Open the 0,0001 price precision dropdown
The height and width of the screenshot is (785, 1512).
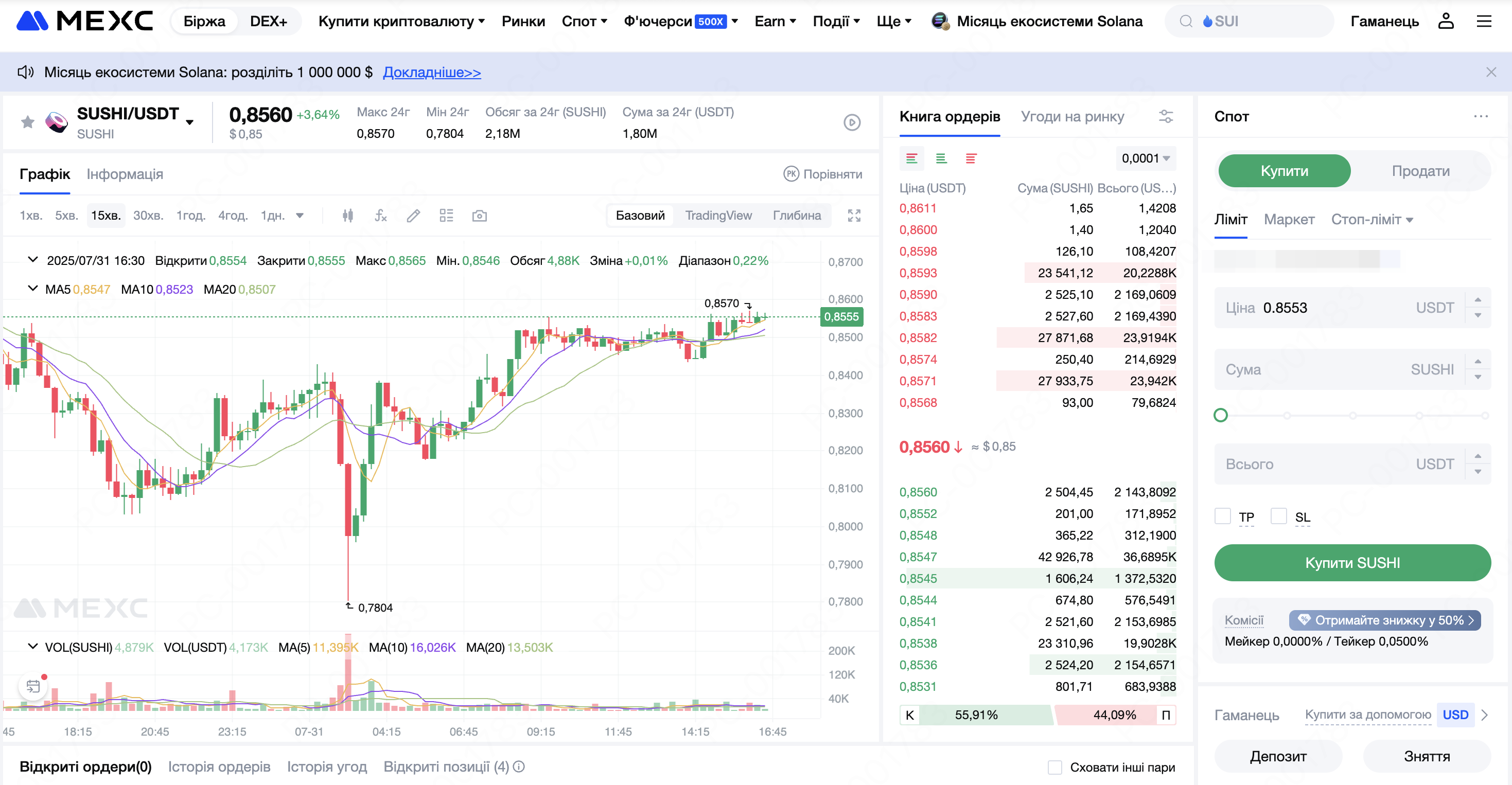pyautogui.click(x=1145, y=158)
